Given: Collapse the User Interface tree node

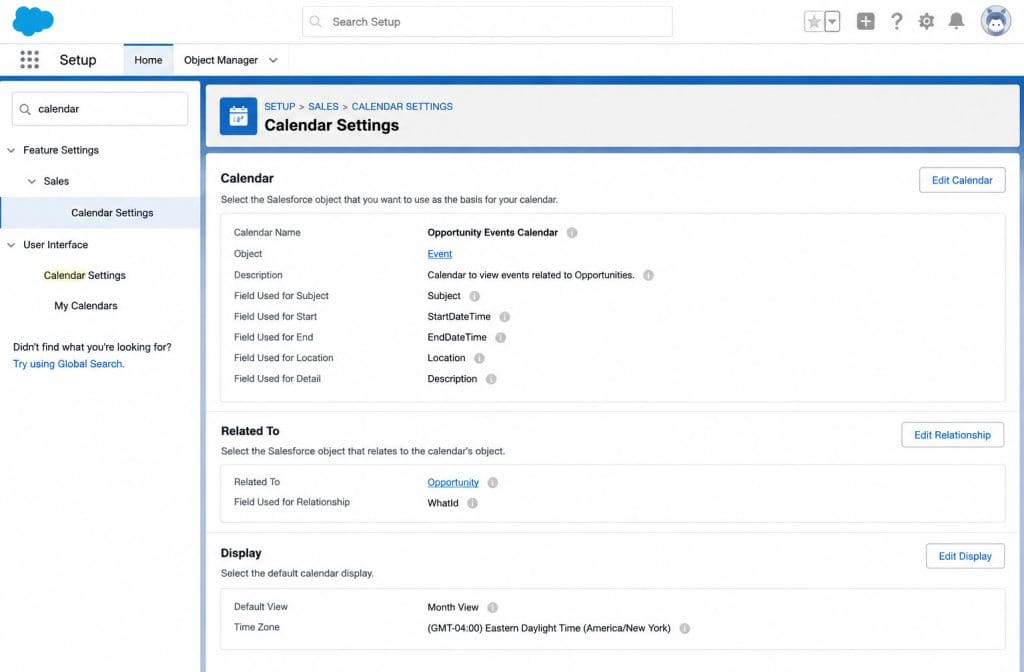Looking at the screenshot, I should click(x=11, y=245).
